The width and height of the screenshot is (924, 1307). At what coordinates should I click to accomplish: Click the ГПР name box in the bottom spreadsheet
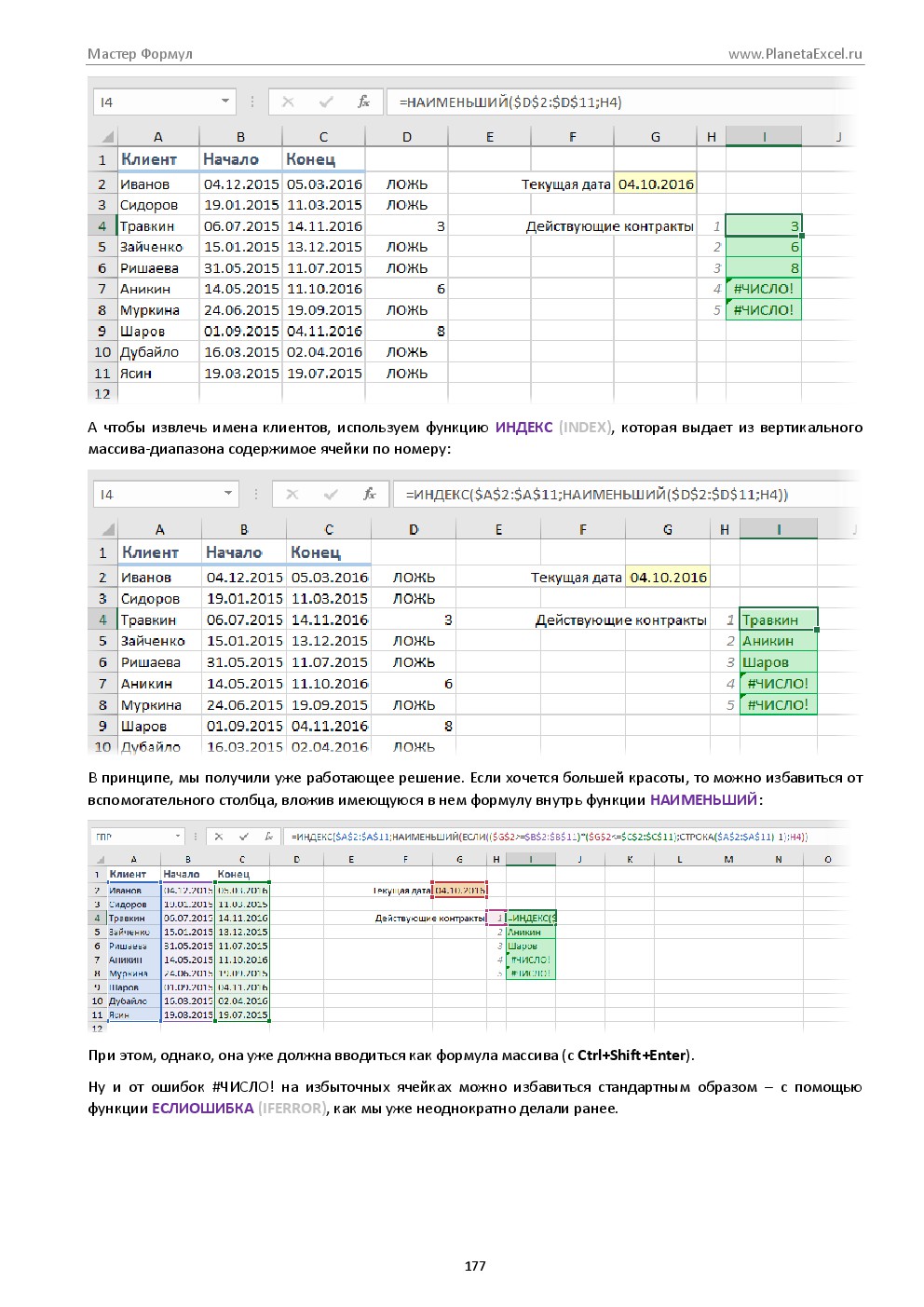coord(138,837)
